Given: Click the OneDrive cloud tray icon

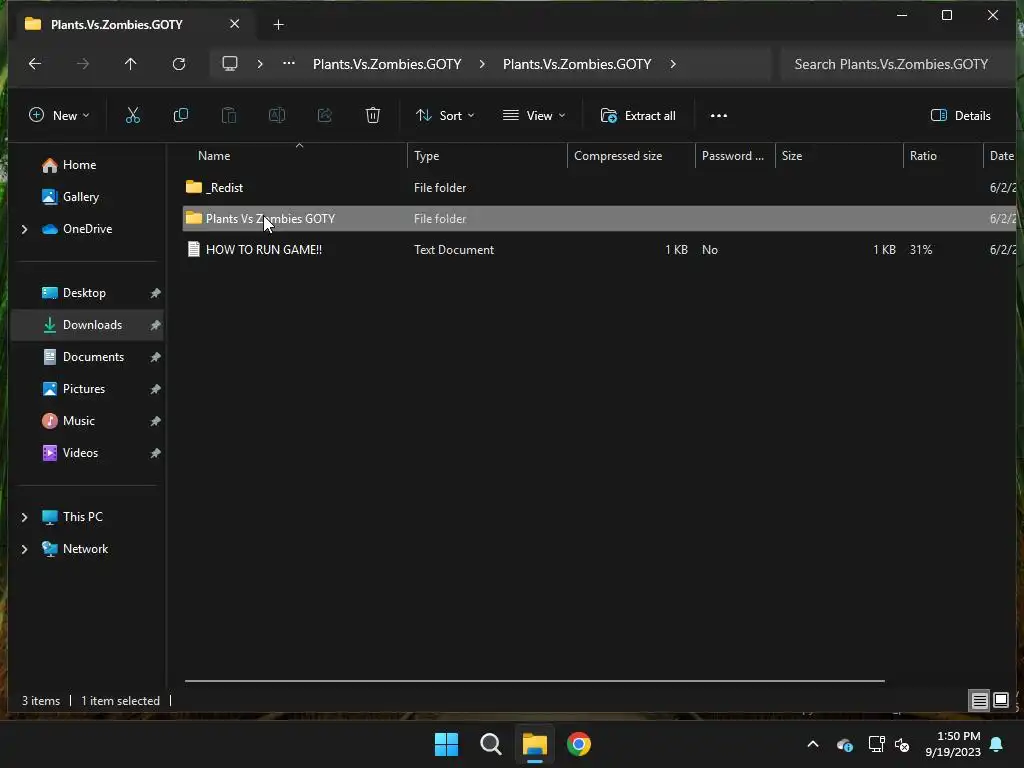Looking at the screenshot, I should (844, 744).
